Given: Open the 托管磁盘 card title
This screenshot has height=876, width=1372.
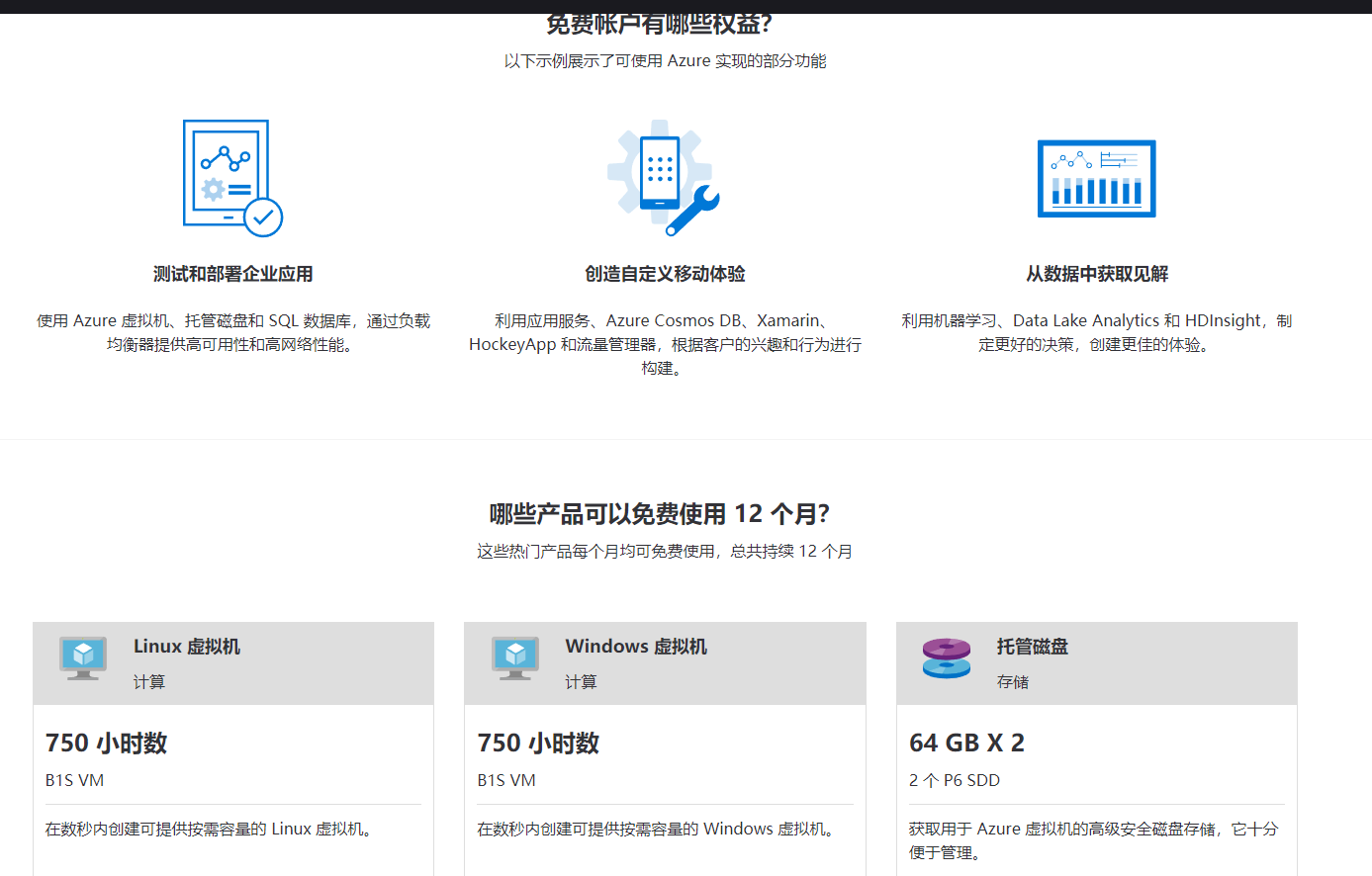Looking at the screenshot, I should [1033, 647].
